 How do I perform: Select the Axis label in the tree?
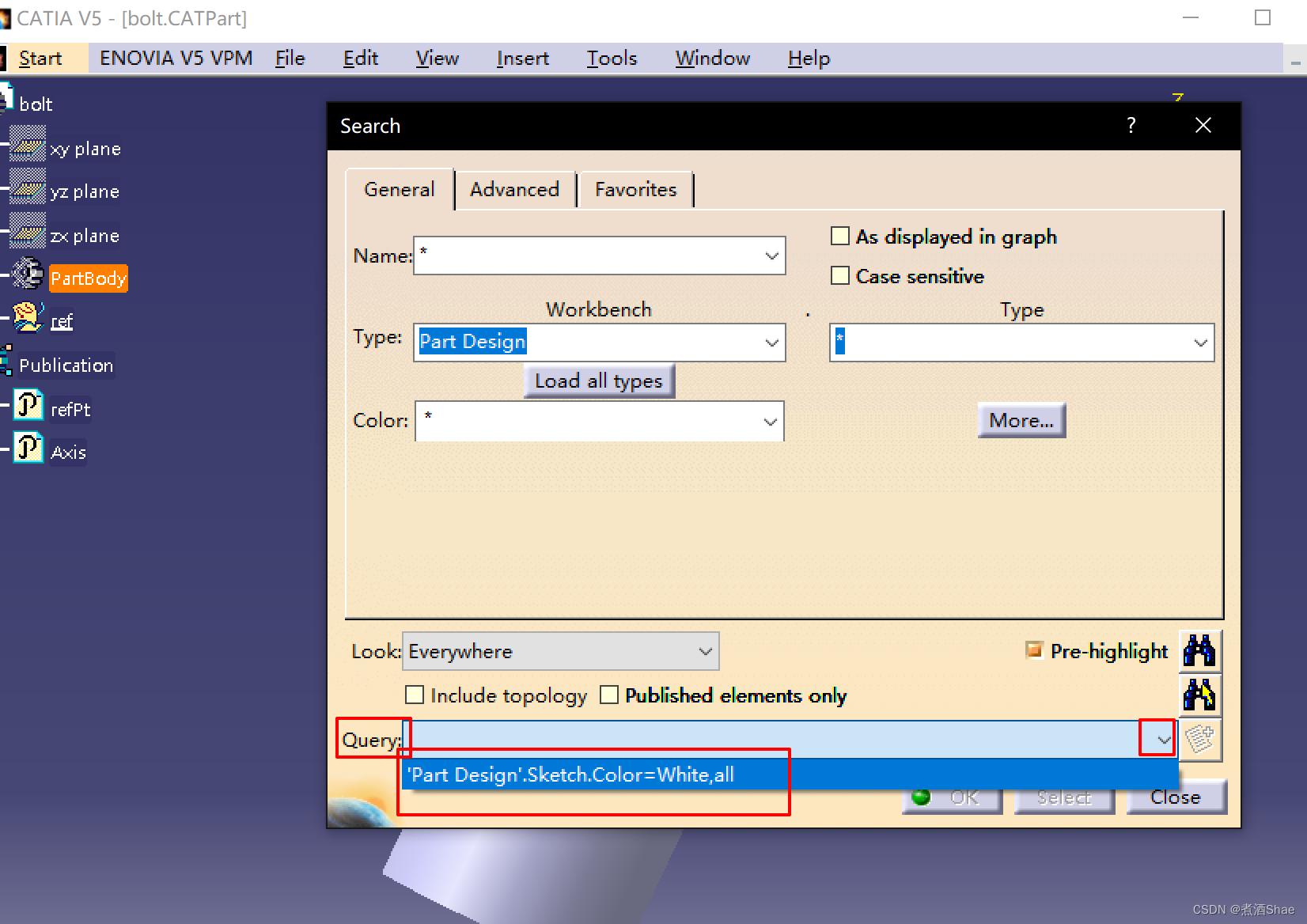(x=68, y=453)
